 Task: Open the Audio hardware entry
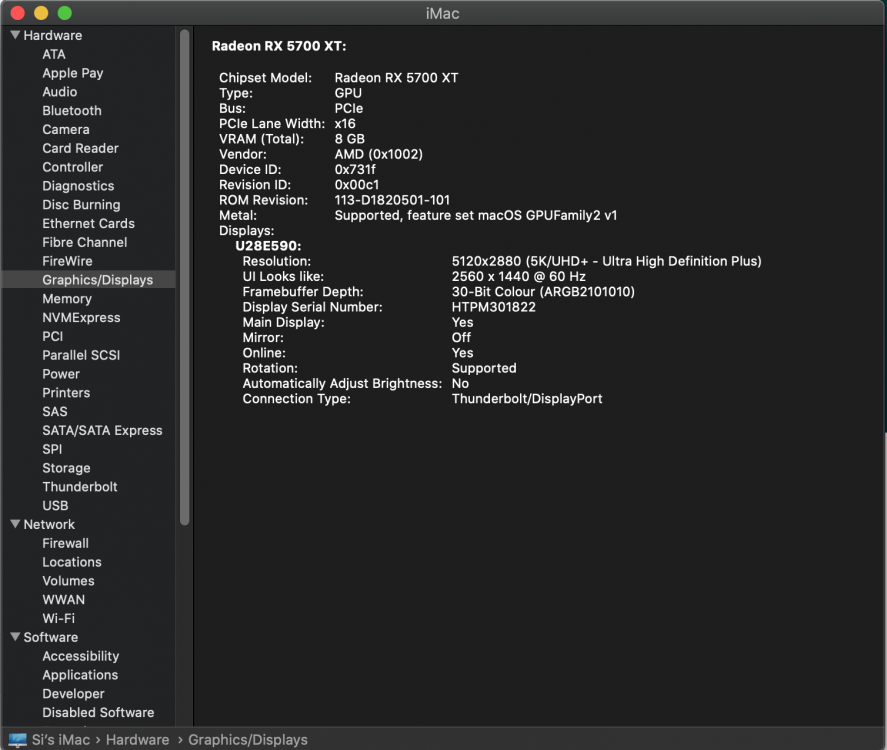(x=59, y=92)
